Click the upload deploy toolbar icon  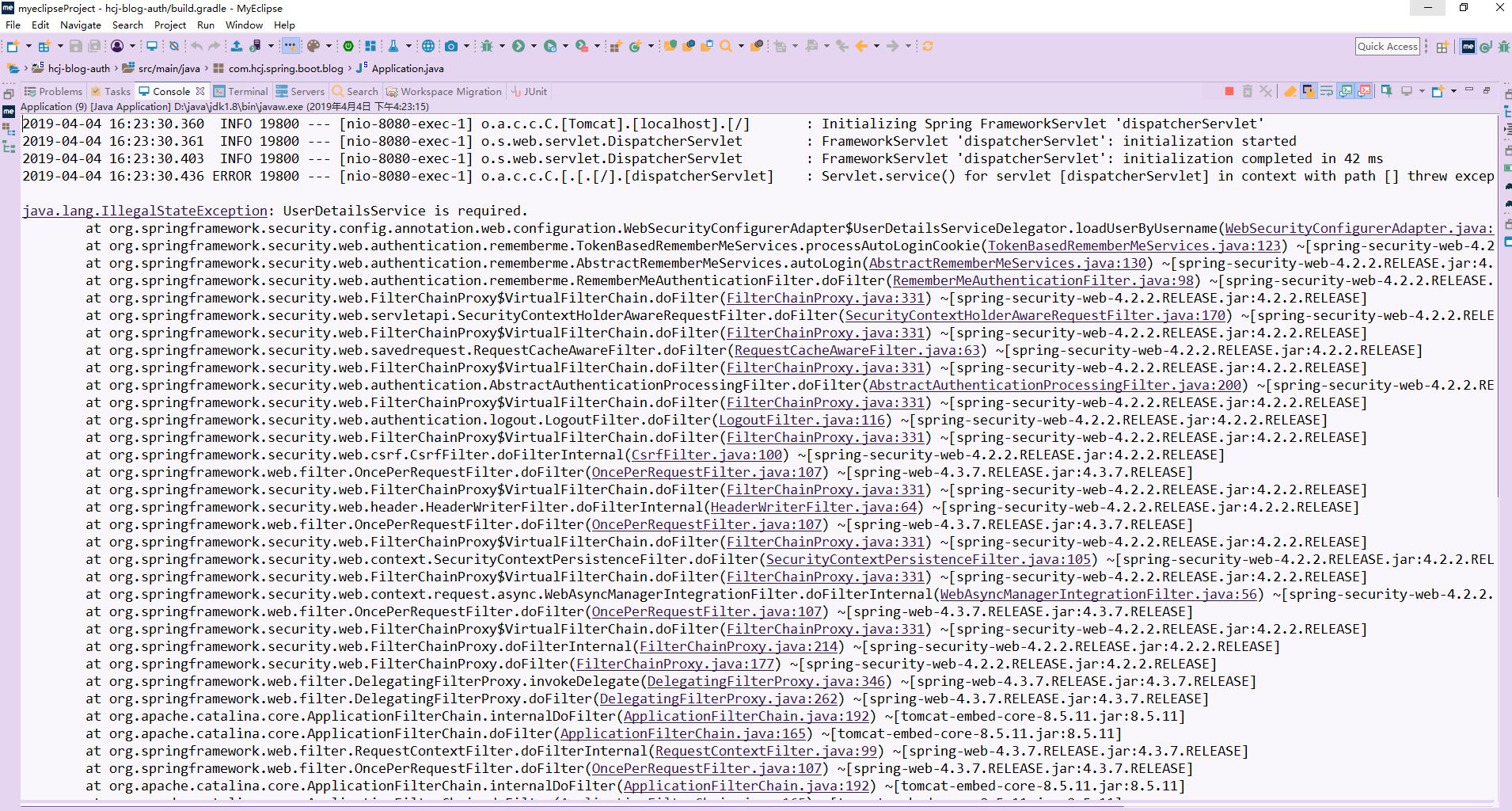point(236,47)
